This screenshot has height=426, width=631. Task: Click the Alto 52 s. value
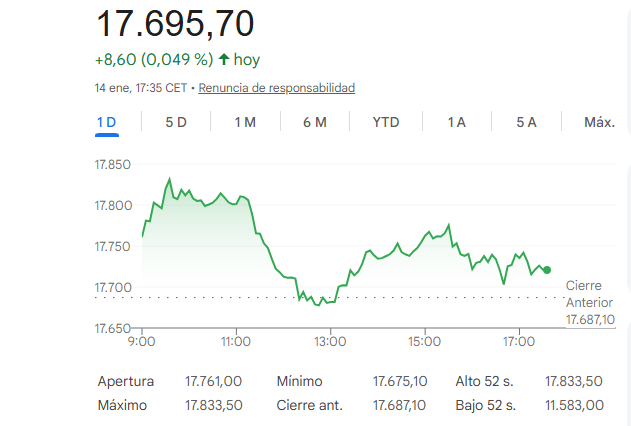(574, 381)
